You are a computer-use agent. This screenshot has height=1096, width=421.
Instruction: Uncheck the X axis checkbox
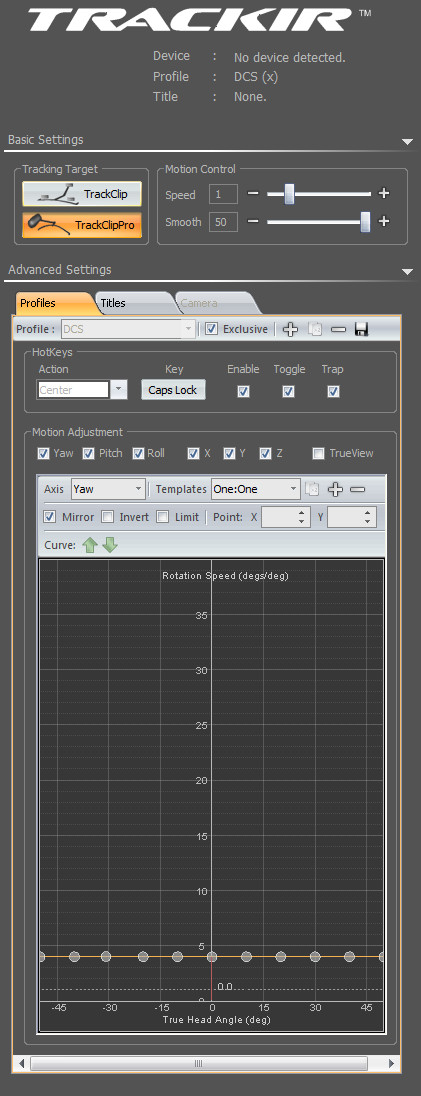pyautogui.click(x=194, y=454)
